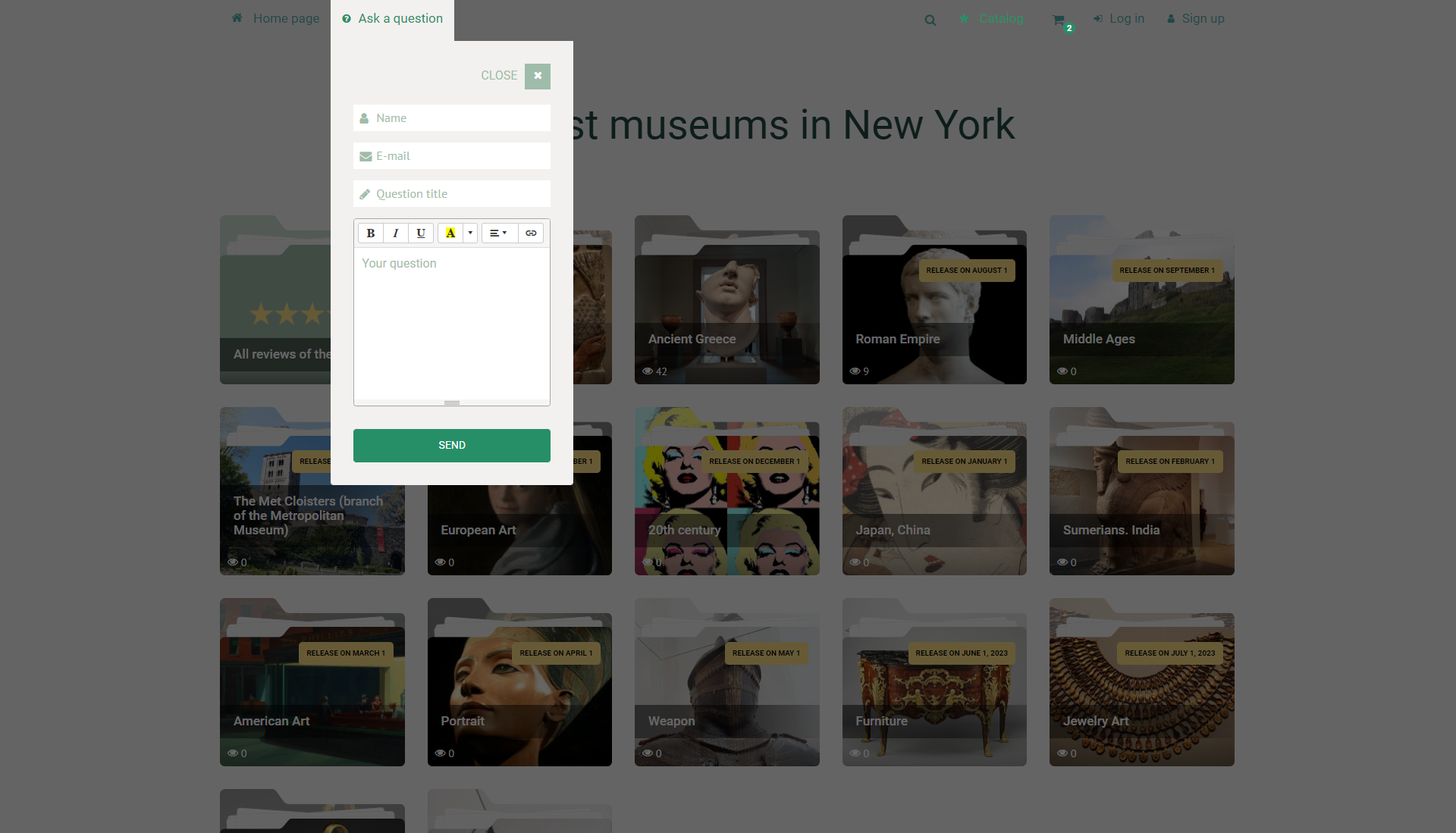Screen dimensions: 1456x833
Task: Click the RELEASE ON AUGUST 1 badge
Action: point(966,271)
